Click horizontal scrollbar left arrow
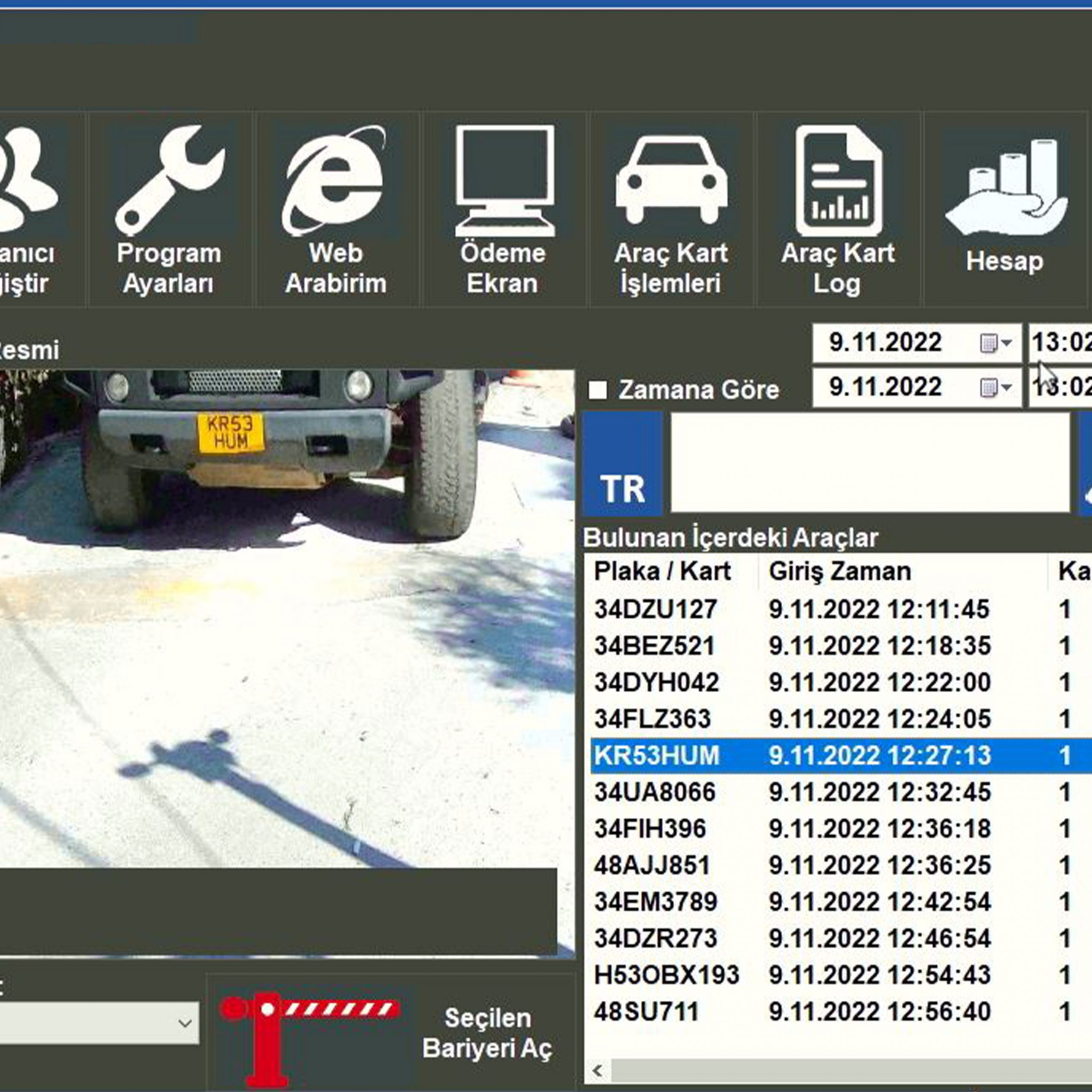 [598, 1070]
